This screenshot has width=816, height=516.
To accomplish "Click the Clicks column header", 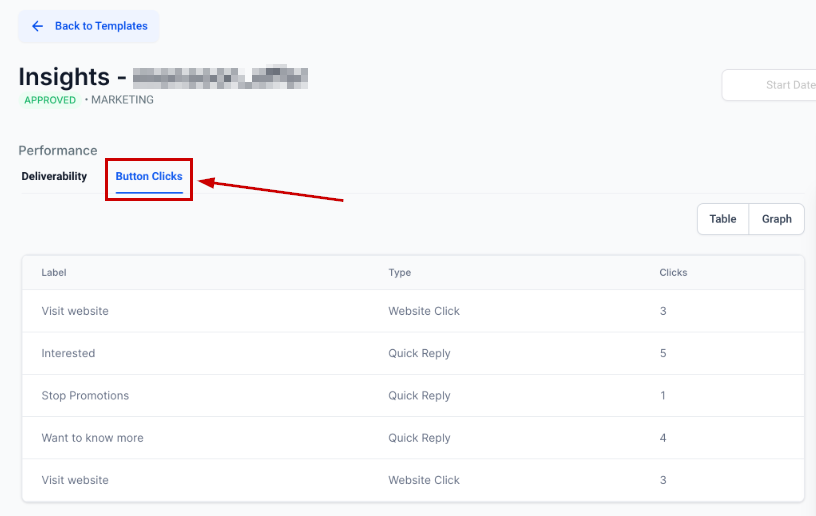I will tap(673, 272).
